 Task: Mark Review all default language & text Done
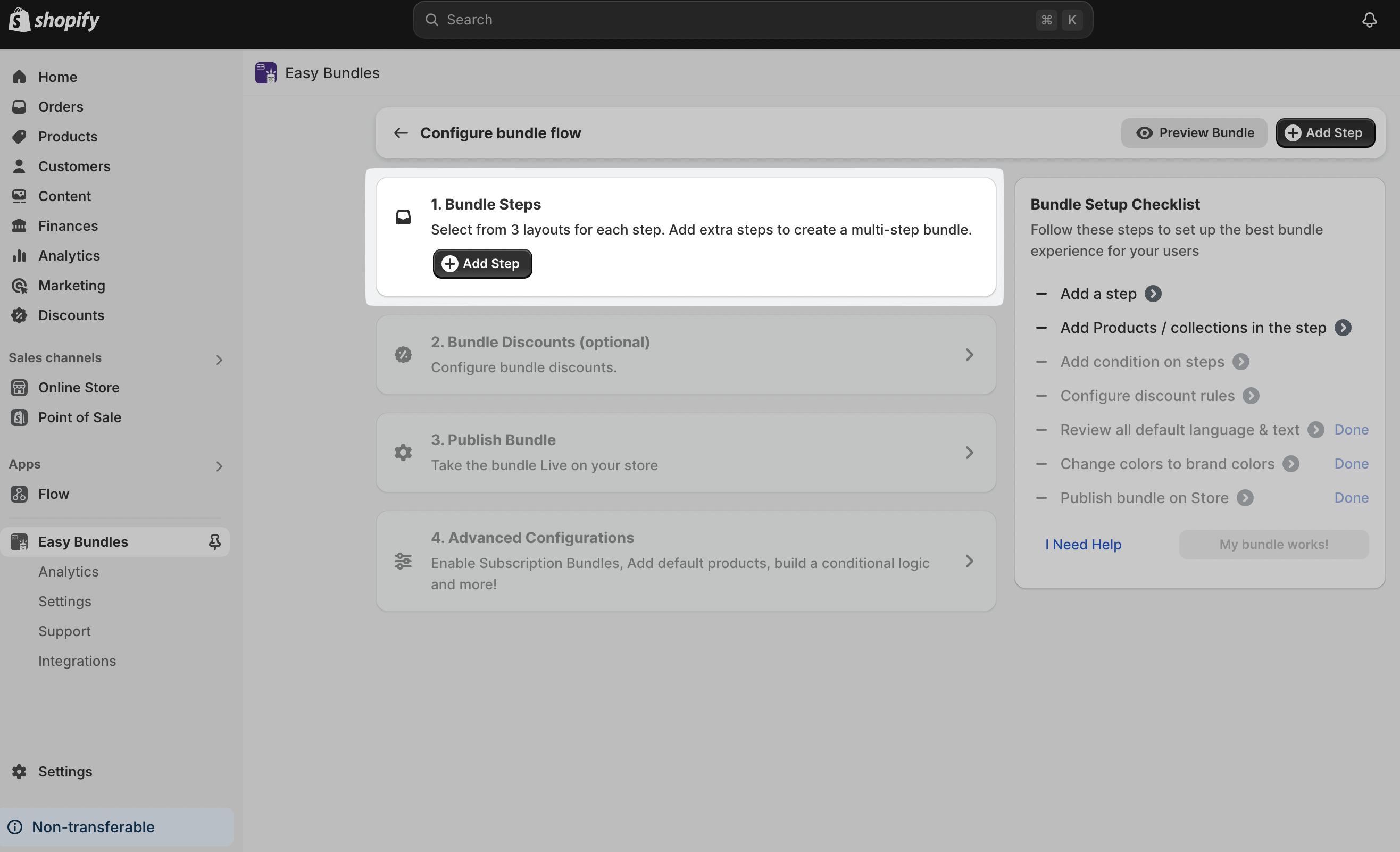coord(1351,430)
